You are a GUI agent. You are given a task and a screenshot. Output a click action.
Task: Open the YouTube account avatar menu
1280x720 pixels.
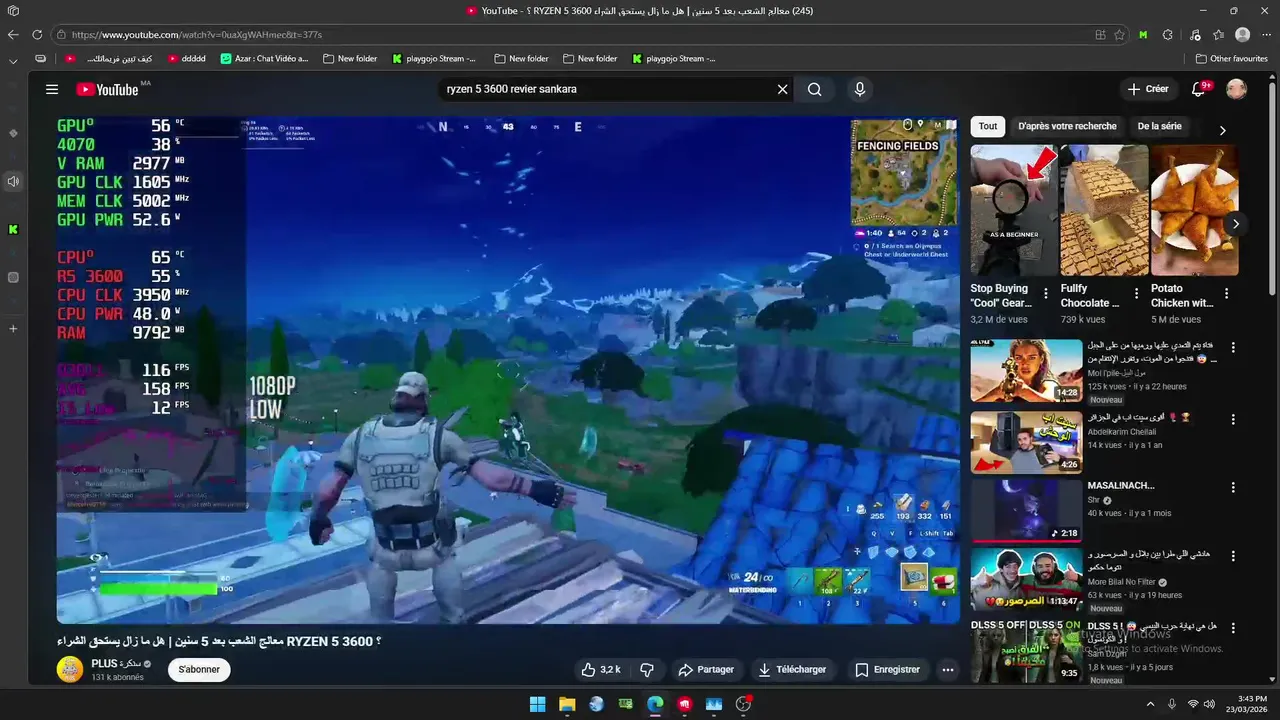point(1237,89)
